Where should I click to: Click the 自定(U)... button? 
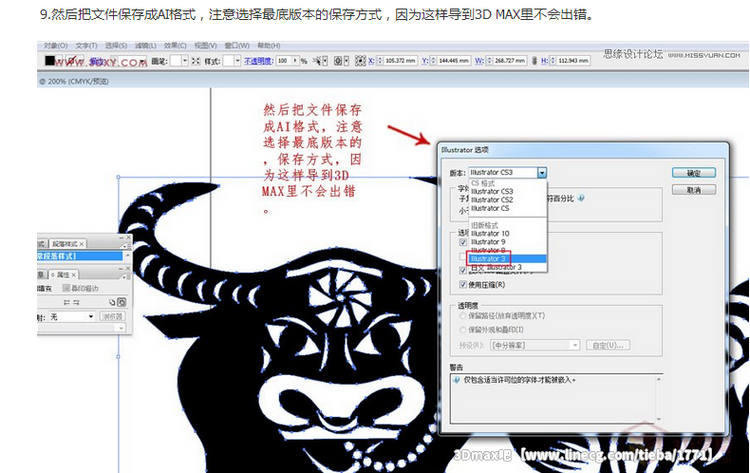(x=608, y=345)
